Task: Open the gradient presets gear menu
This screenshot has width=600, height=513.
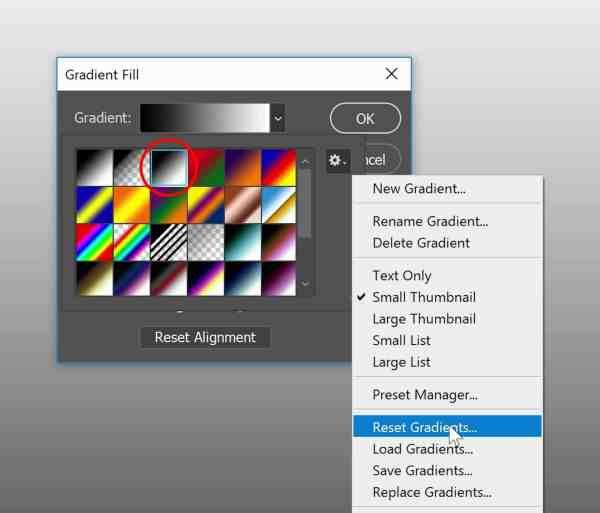Action: [338, 161]
